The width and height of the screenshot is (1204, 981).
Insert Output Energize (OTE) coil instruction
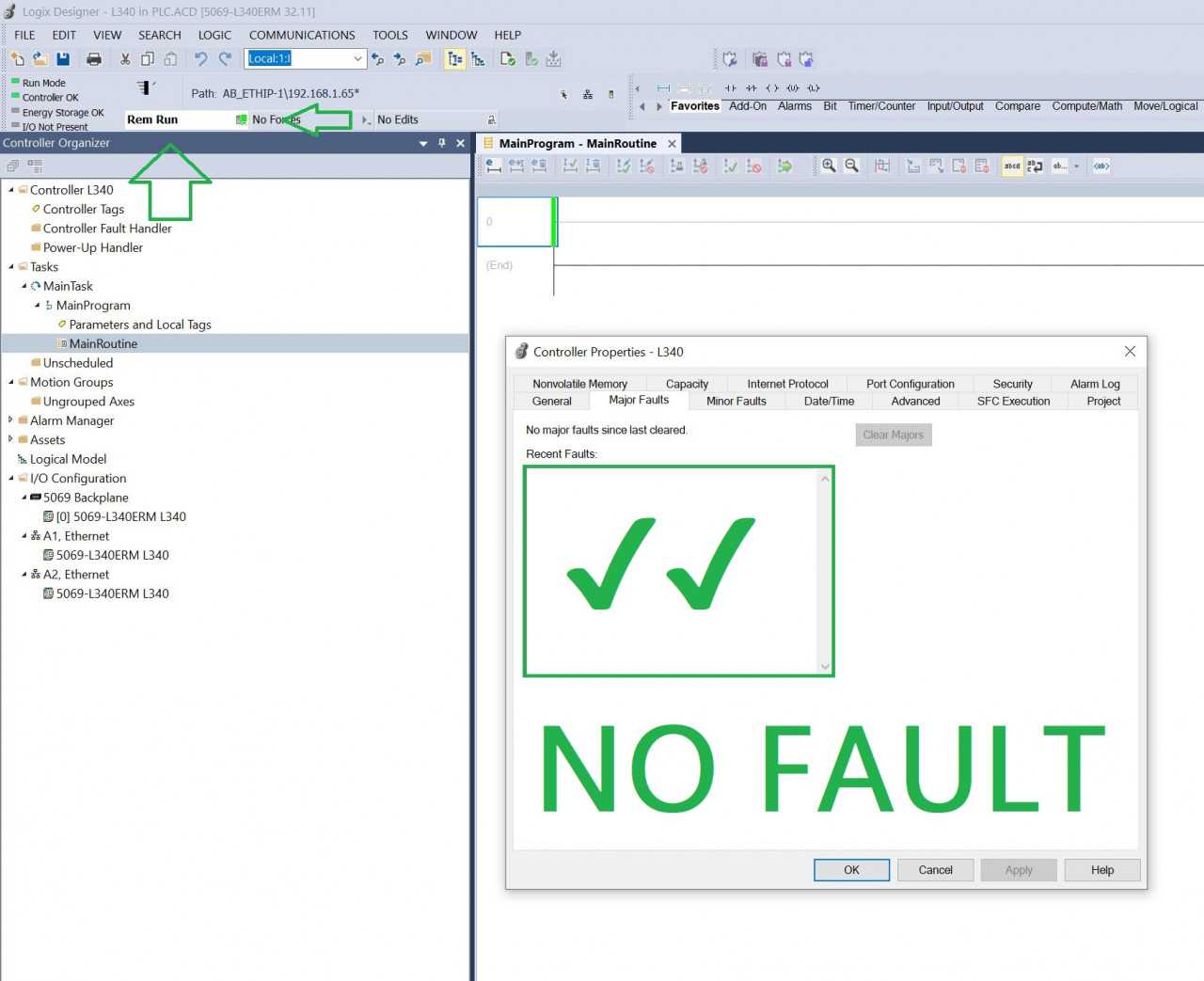point(772,88)
